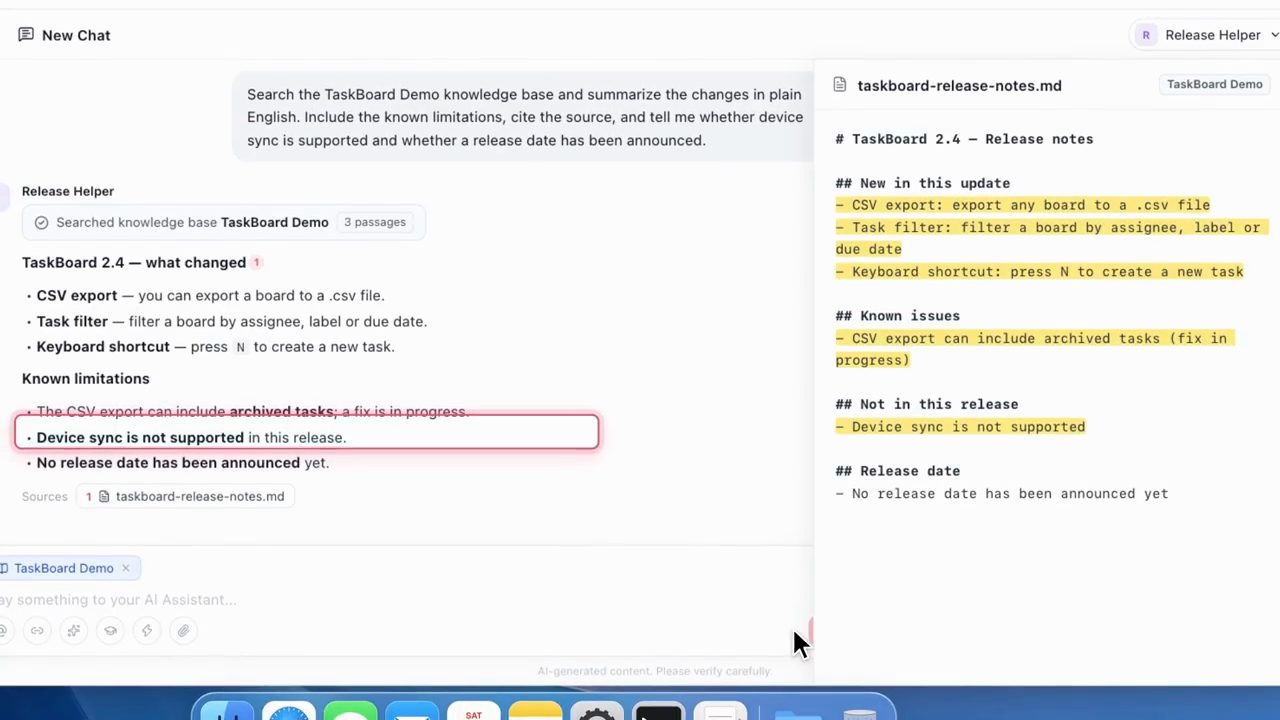Click the graduation cap icon under the input
The width and height of the screenshot is (1280, 720).
[110, 631]
